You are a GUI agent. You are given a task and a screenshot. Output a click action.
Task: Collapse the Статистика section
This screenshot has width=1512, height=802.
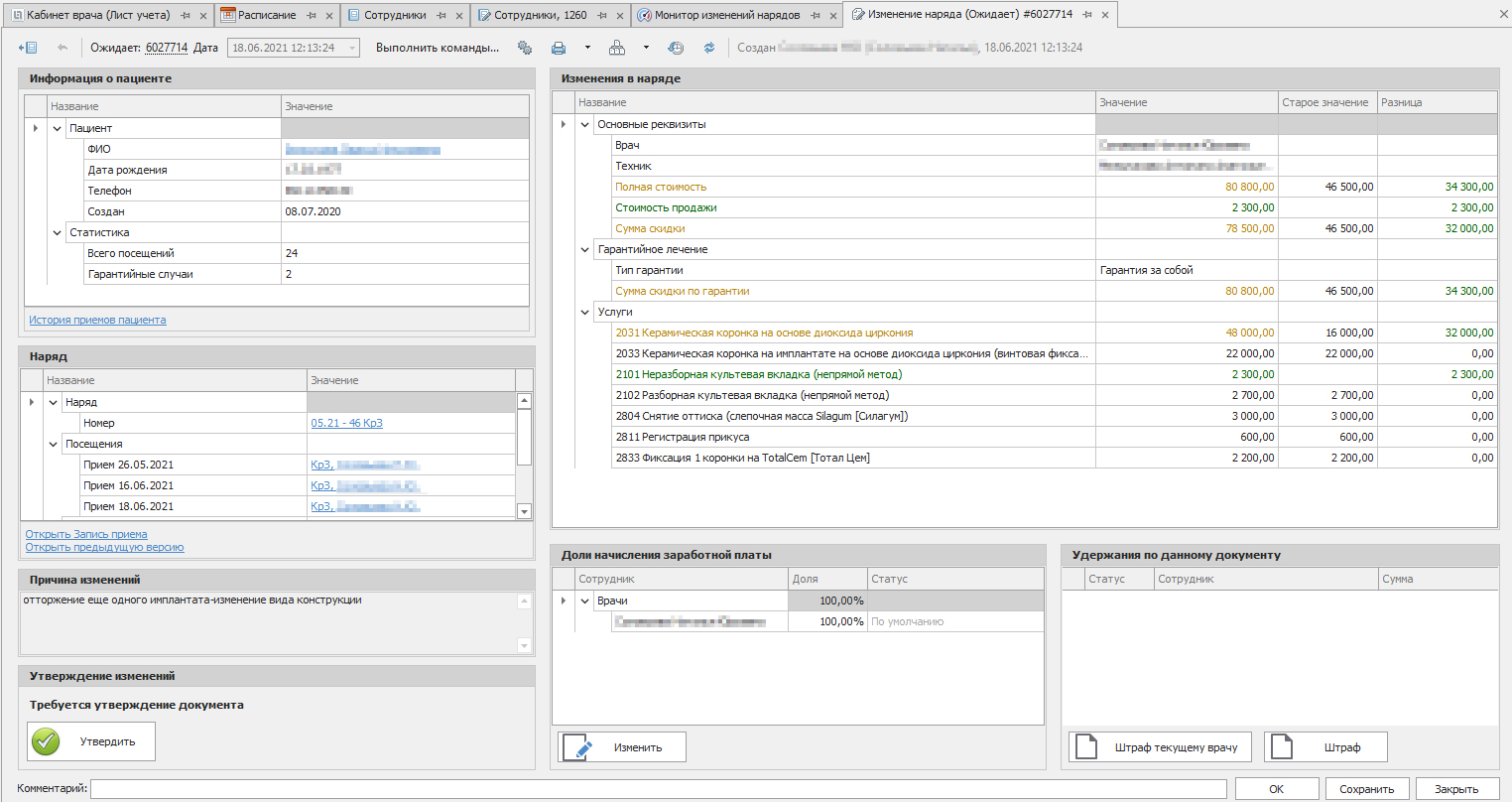tap(58, 232)
